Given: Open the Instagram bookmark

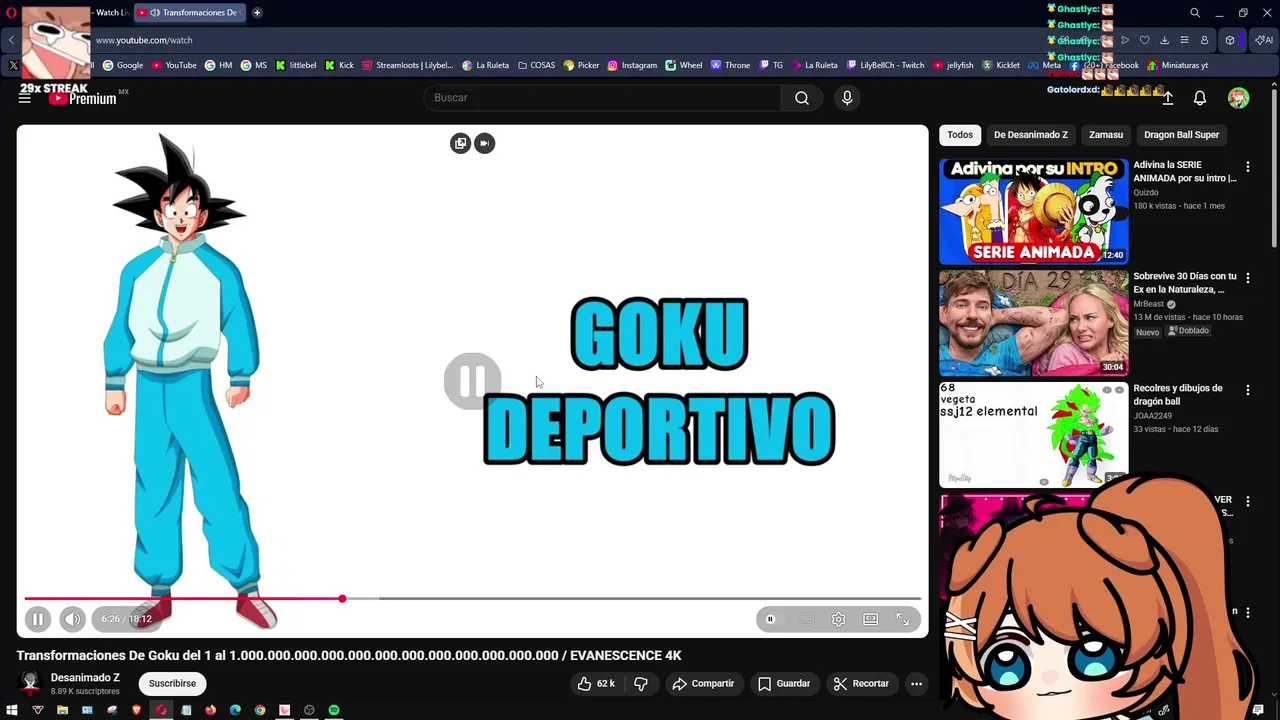Looking at the screenshot, I should click(x=632, y=66).
